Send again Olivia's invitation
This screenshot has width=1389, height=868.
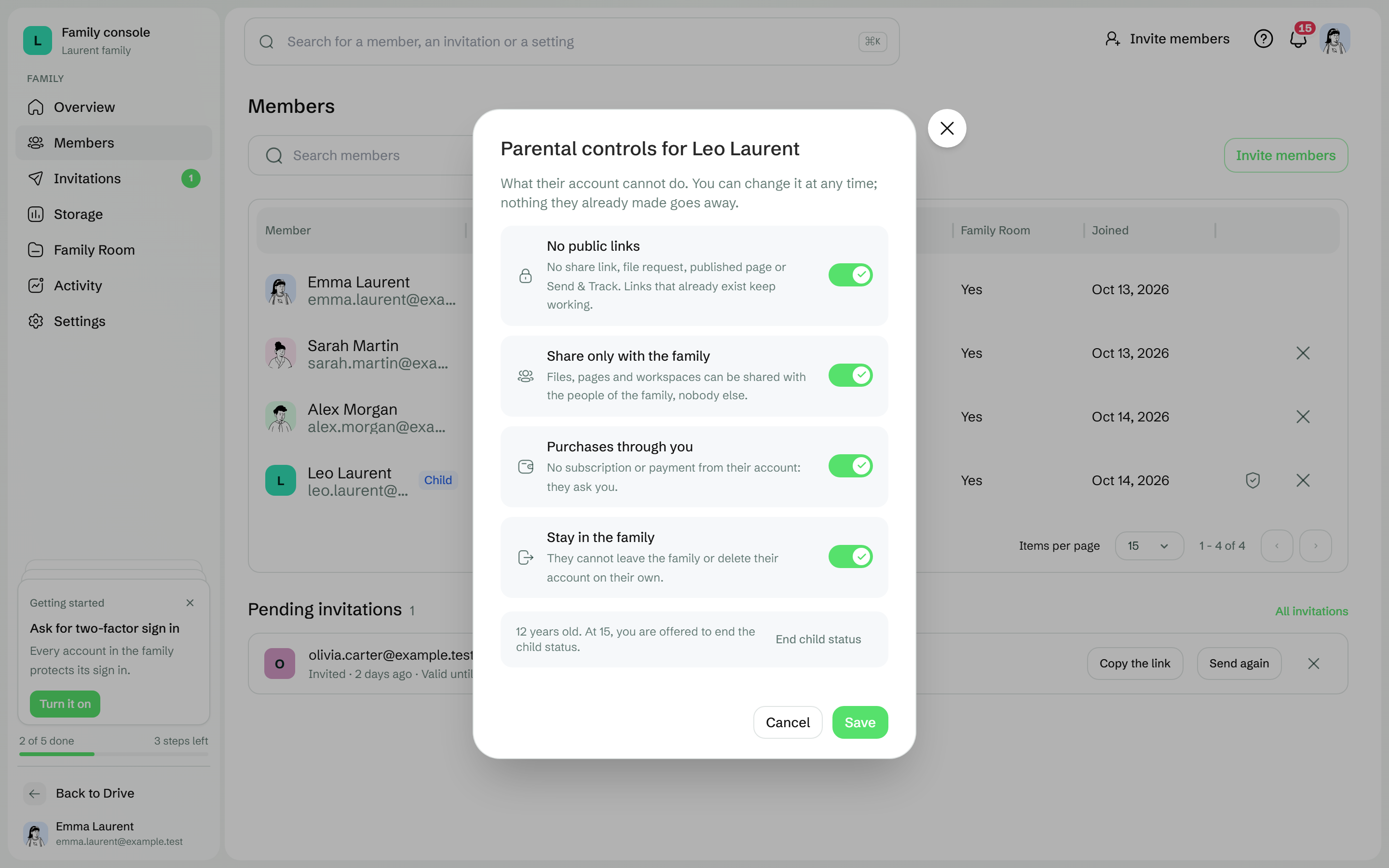click(1239, 664)
